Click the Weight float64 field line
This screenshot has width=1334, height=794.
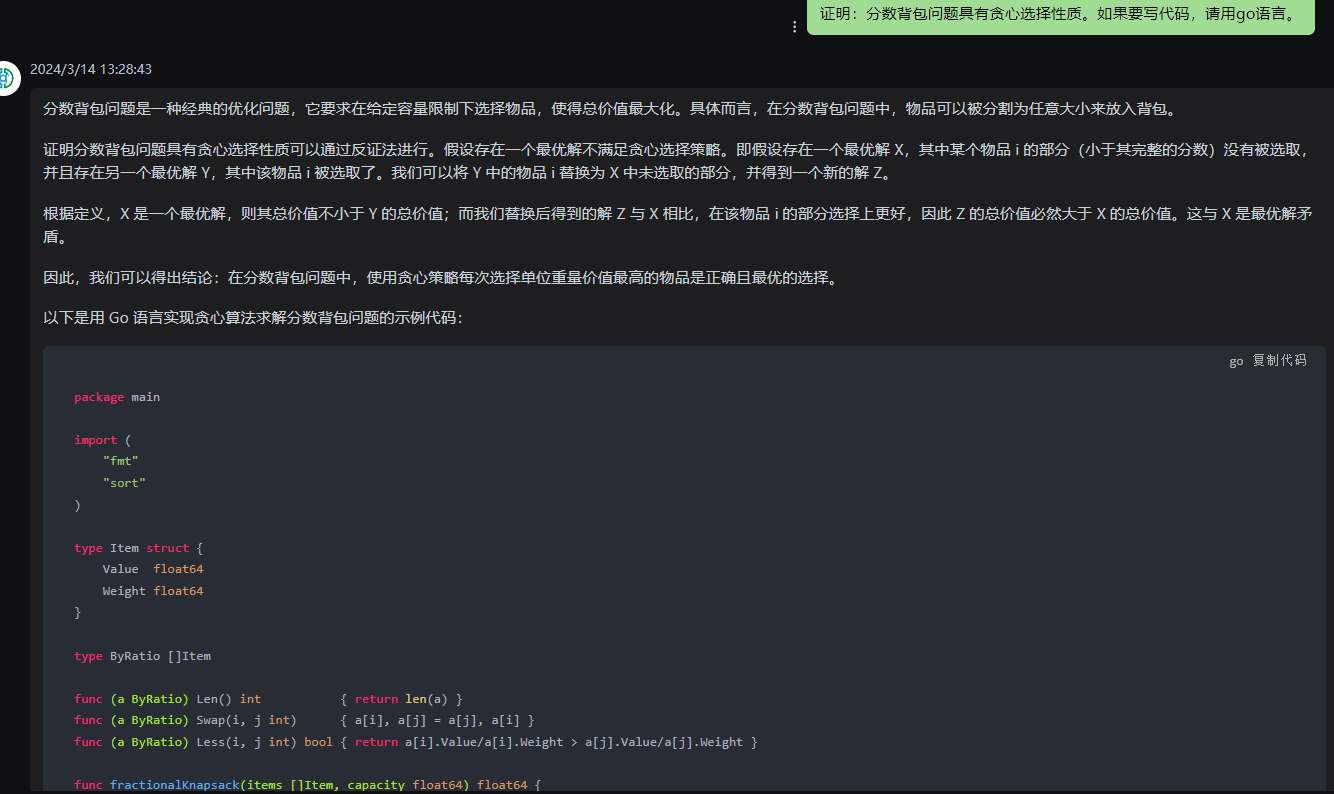click(153, 591)
